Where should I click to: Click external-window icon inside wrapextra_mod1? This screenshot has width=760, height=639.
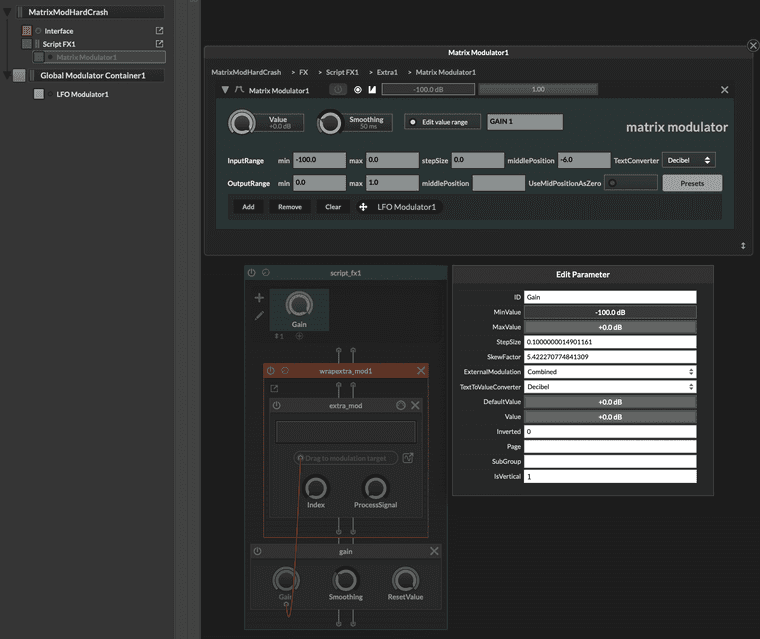(275, 389)
